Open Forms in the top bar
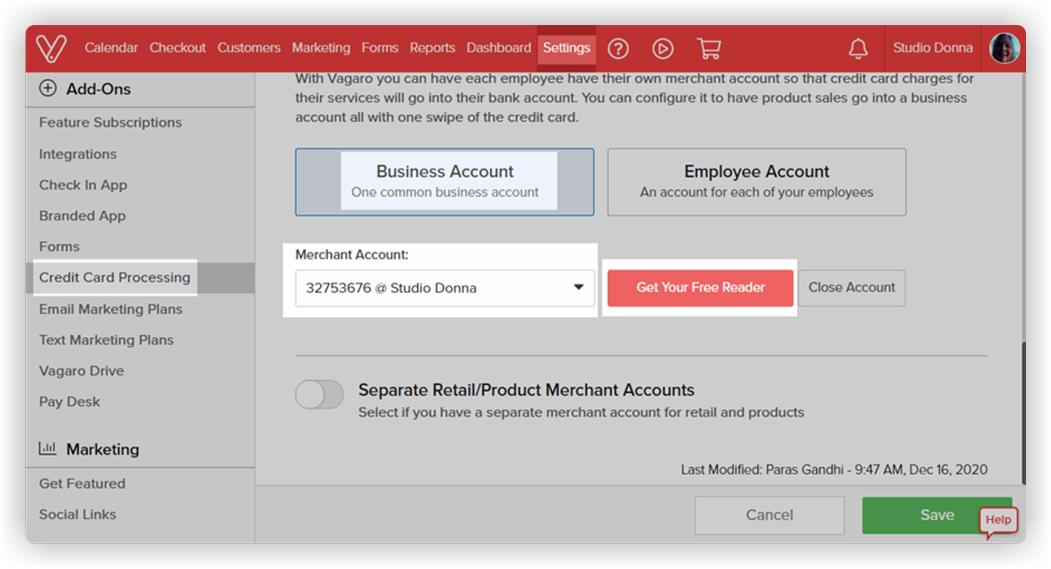1051x569 pixels. (x=380, y=48)
